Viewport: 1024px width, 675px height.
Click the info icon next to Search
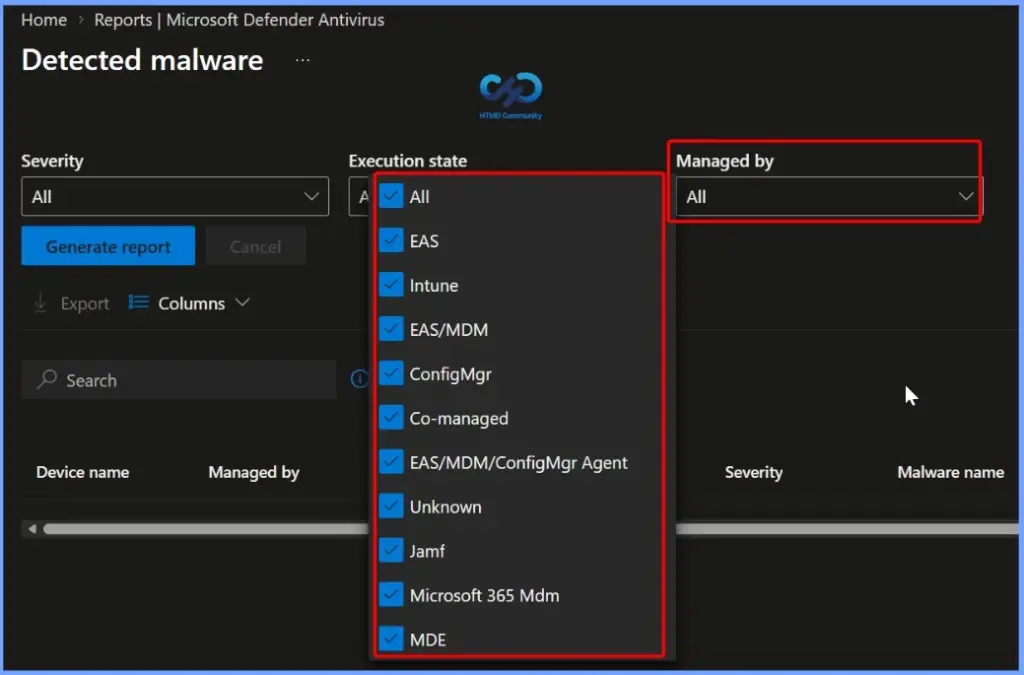359,379
